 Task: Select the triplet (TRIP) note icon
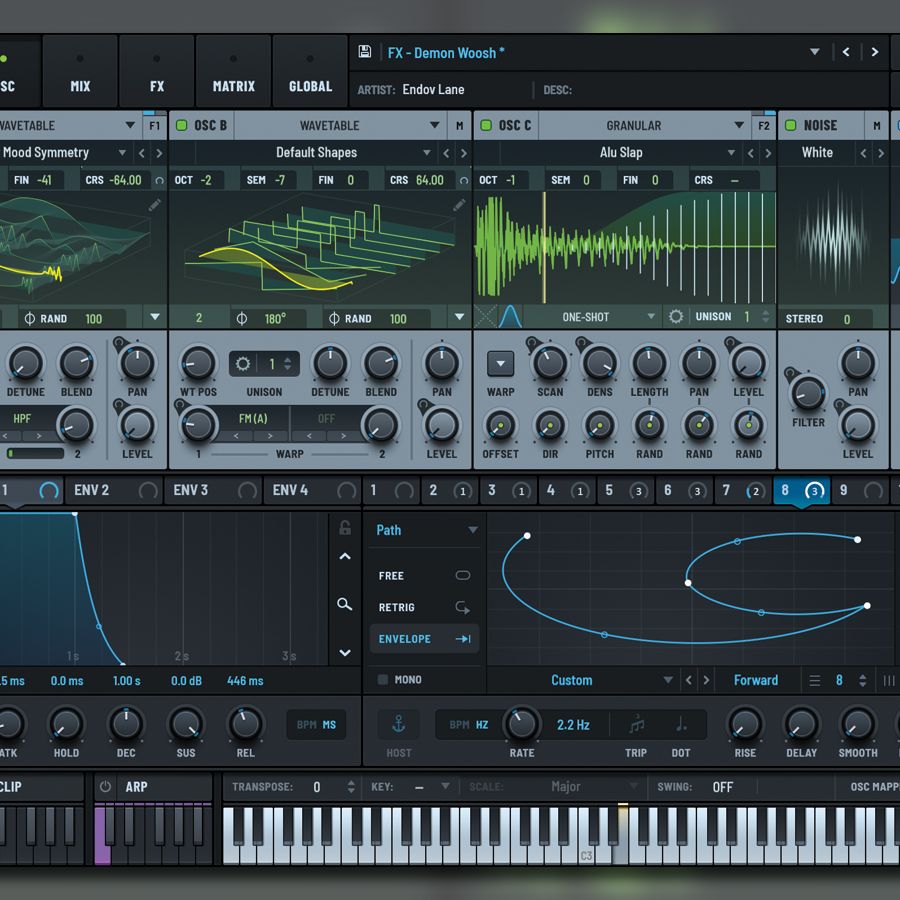(636, 724)
